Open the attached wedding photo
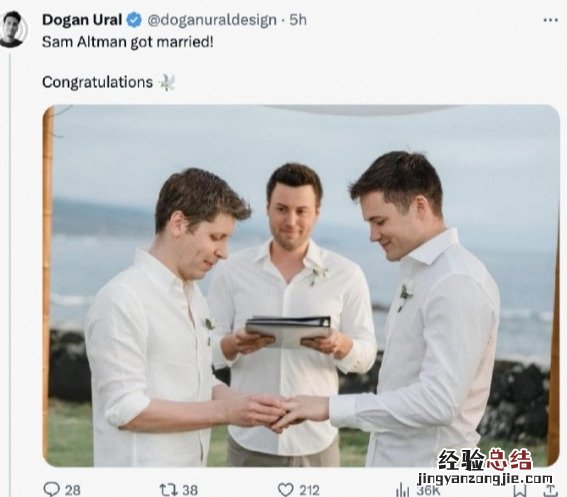The height and width of the screenshot is (497, 567). tap(301, 286)
